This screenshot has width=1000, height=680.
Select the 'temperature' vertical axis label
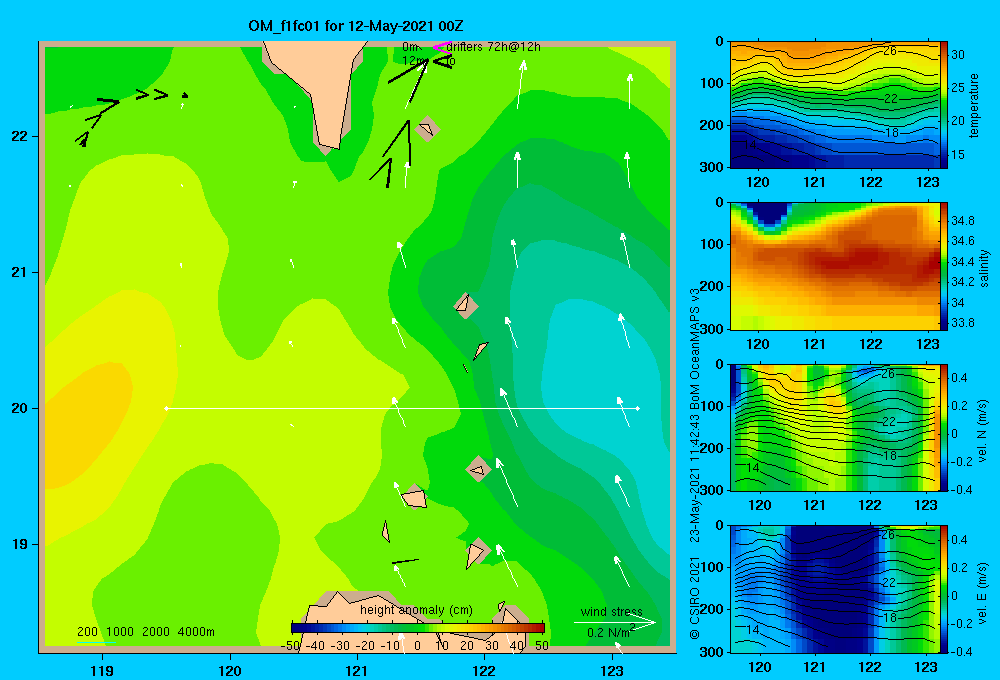click(974, 105)
